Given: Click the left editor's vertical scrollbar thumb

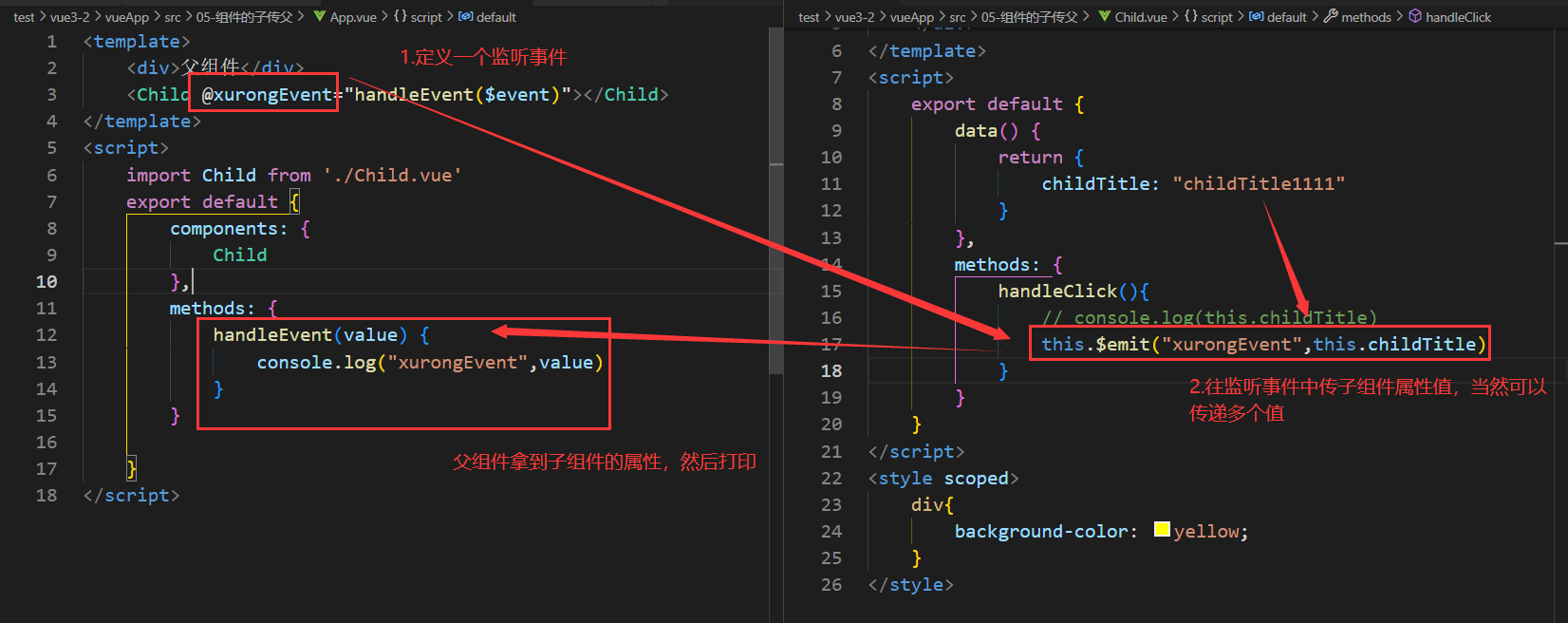Looking at the screenshot, I should tap(776, 199).
